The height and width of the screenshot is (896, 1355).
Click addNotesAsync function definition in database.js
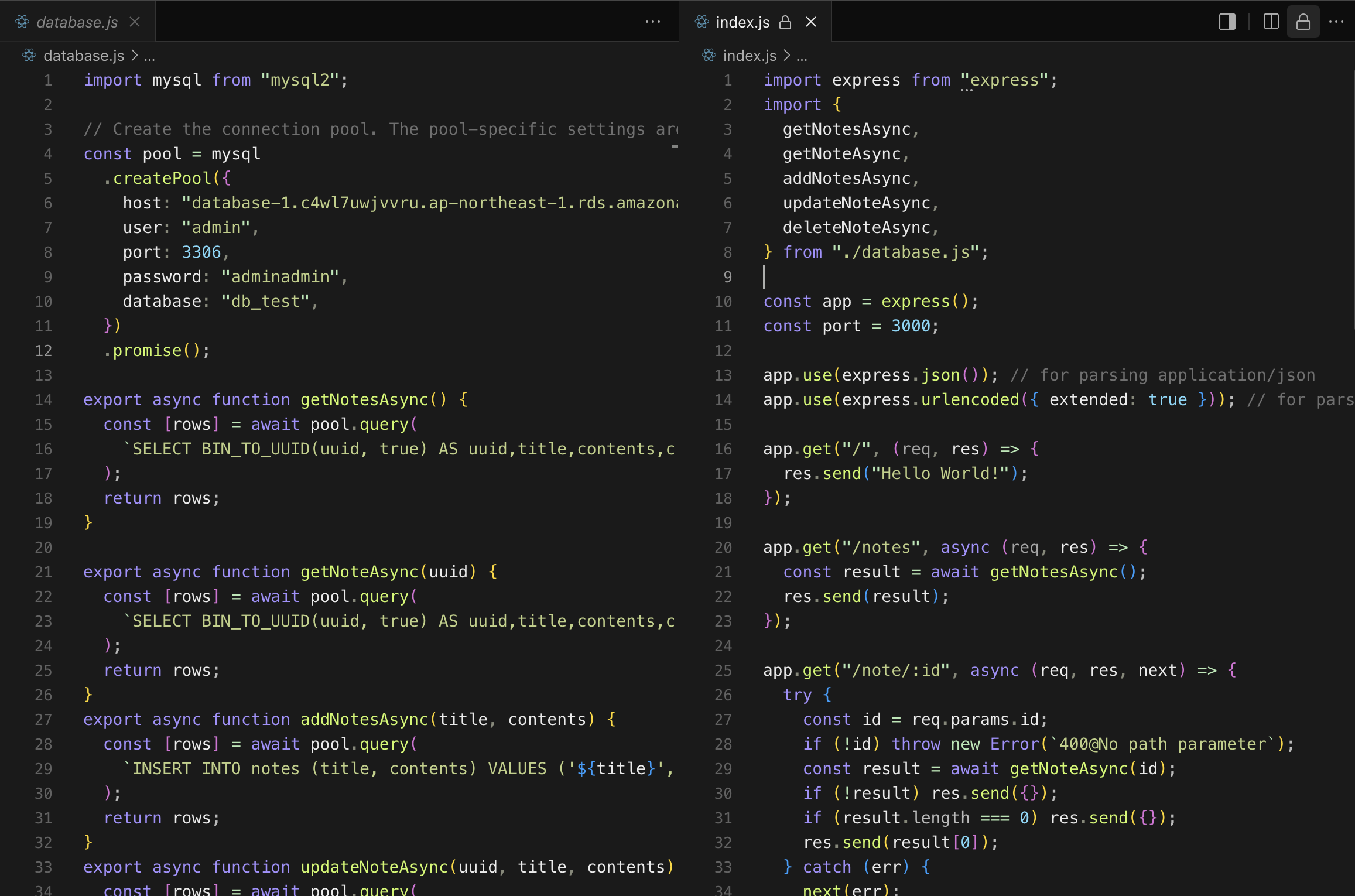coord(364,720)
